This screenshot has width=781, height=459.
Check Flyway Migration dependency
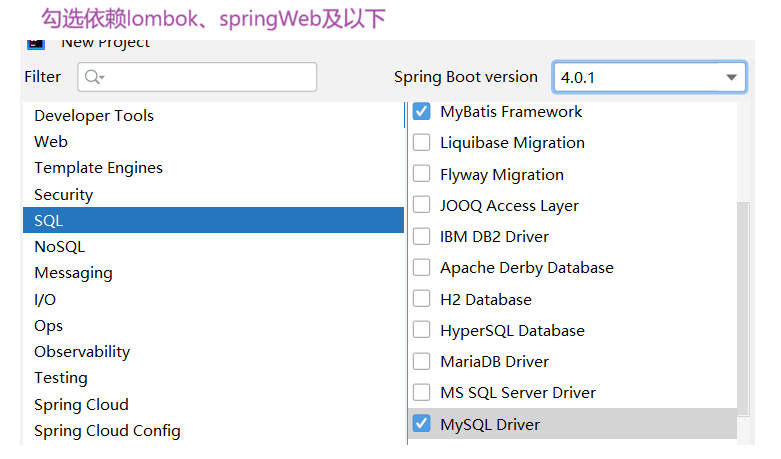point(421,174)
